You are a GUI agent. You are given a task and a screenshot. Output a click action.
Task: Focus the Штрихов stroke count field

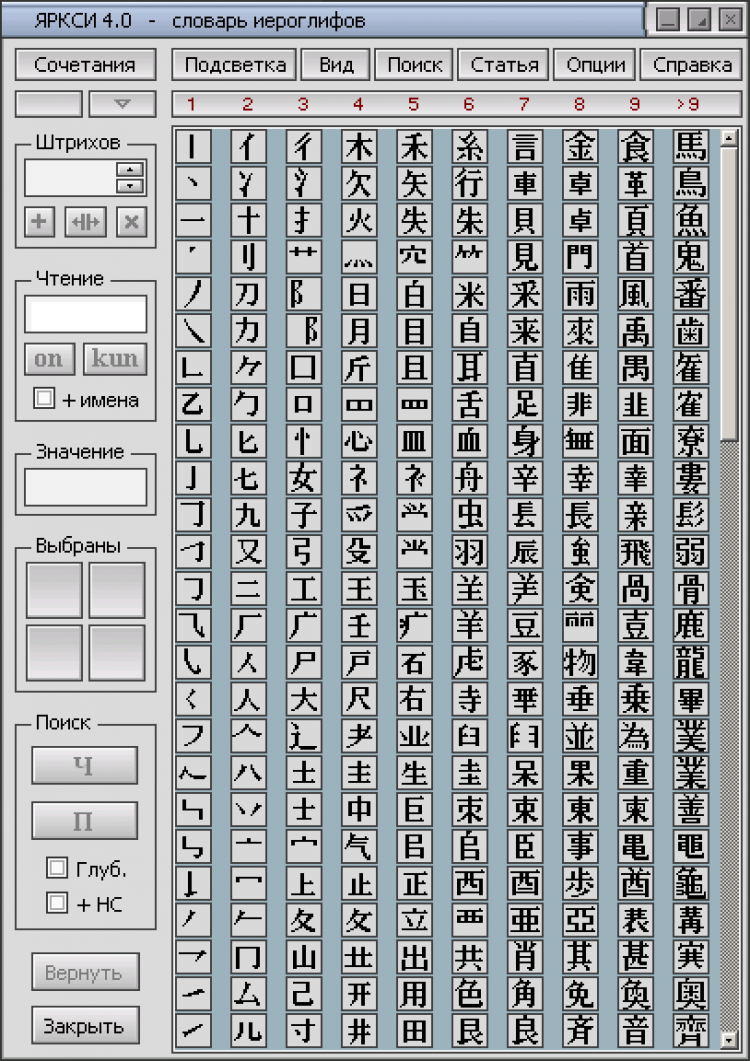pyautogui.click(x=69, y=178)
